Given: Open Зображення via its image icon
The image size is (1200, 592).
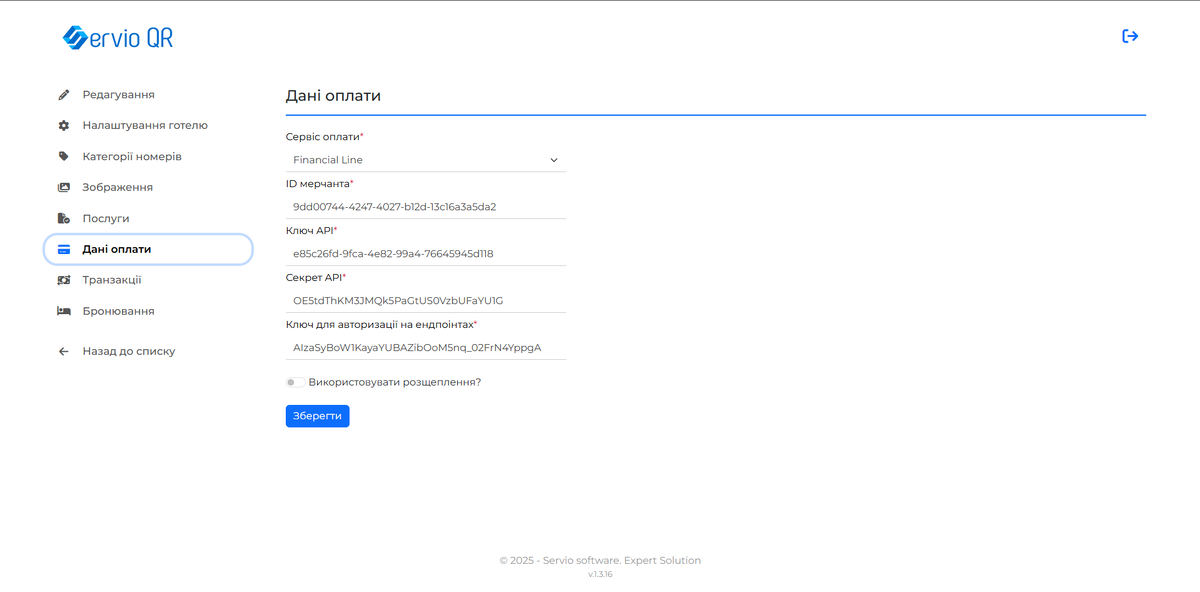Looking at the screenshot, I should [63, 187].
